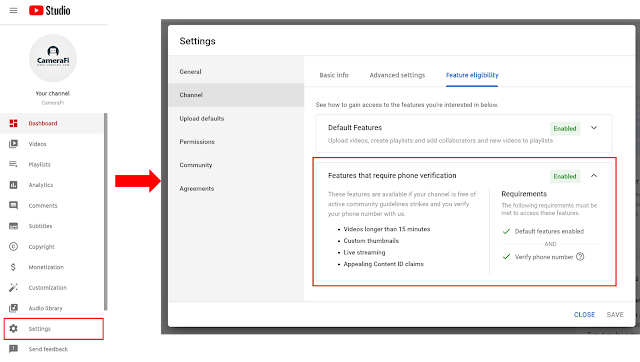Viewport: 640px width, 362px height.
Task: Click the sidebar vertical scrollbar
Action: point(106,211)
